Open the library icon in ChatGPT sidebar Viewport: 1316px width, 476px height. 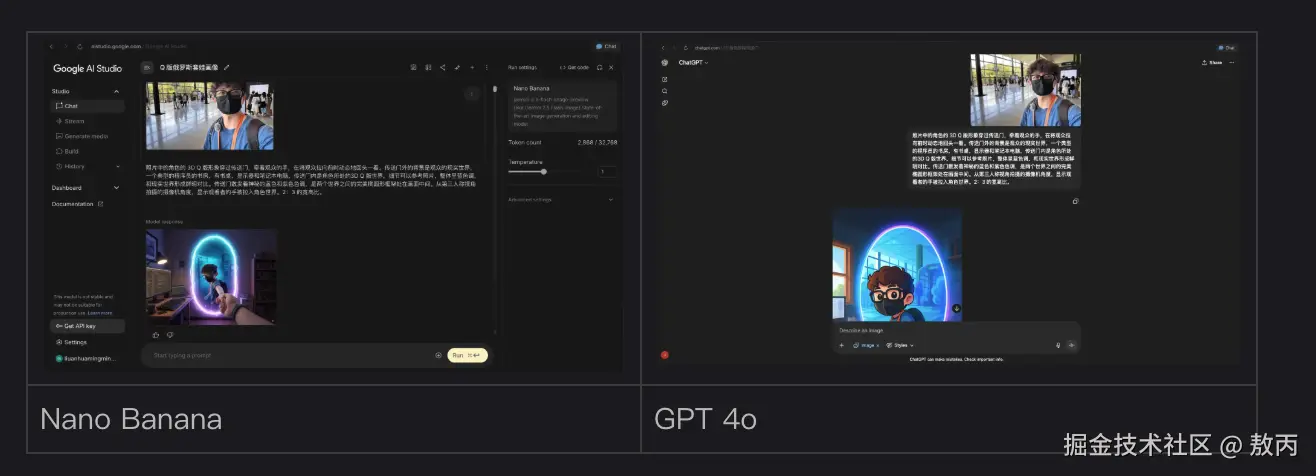point(665,103)
